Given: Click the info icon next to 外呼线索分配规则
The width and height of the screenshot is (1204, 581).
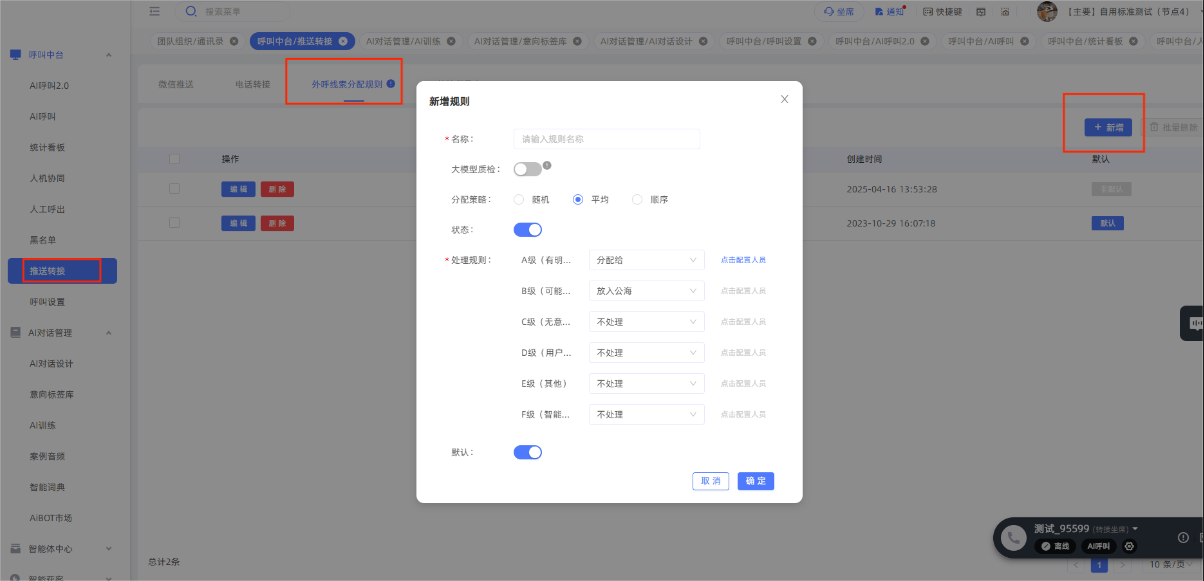Looking at the screenshot, I should tap(390, 84).
